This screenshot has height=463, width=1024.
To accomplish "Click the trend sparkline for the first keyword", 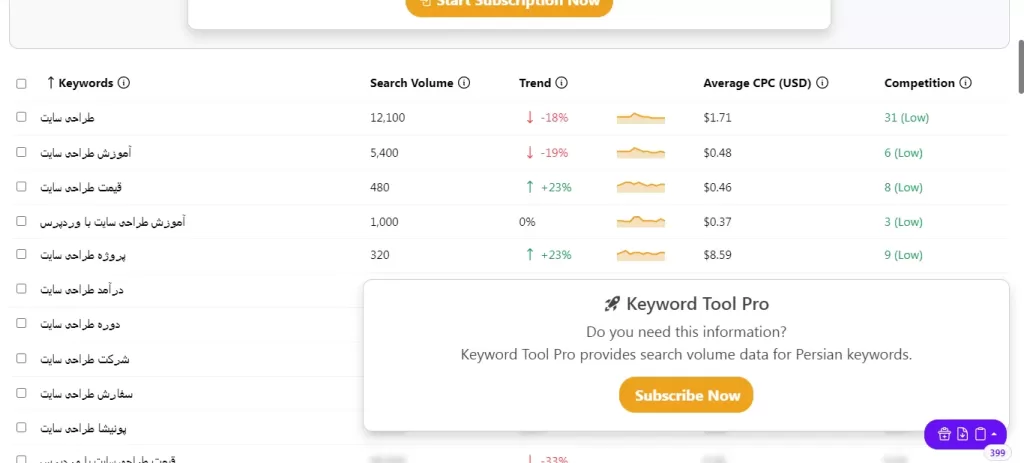I will tap(640, 118).
